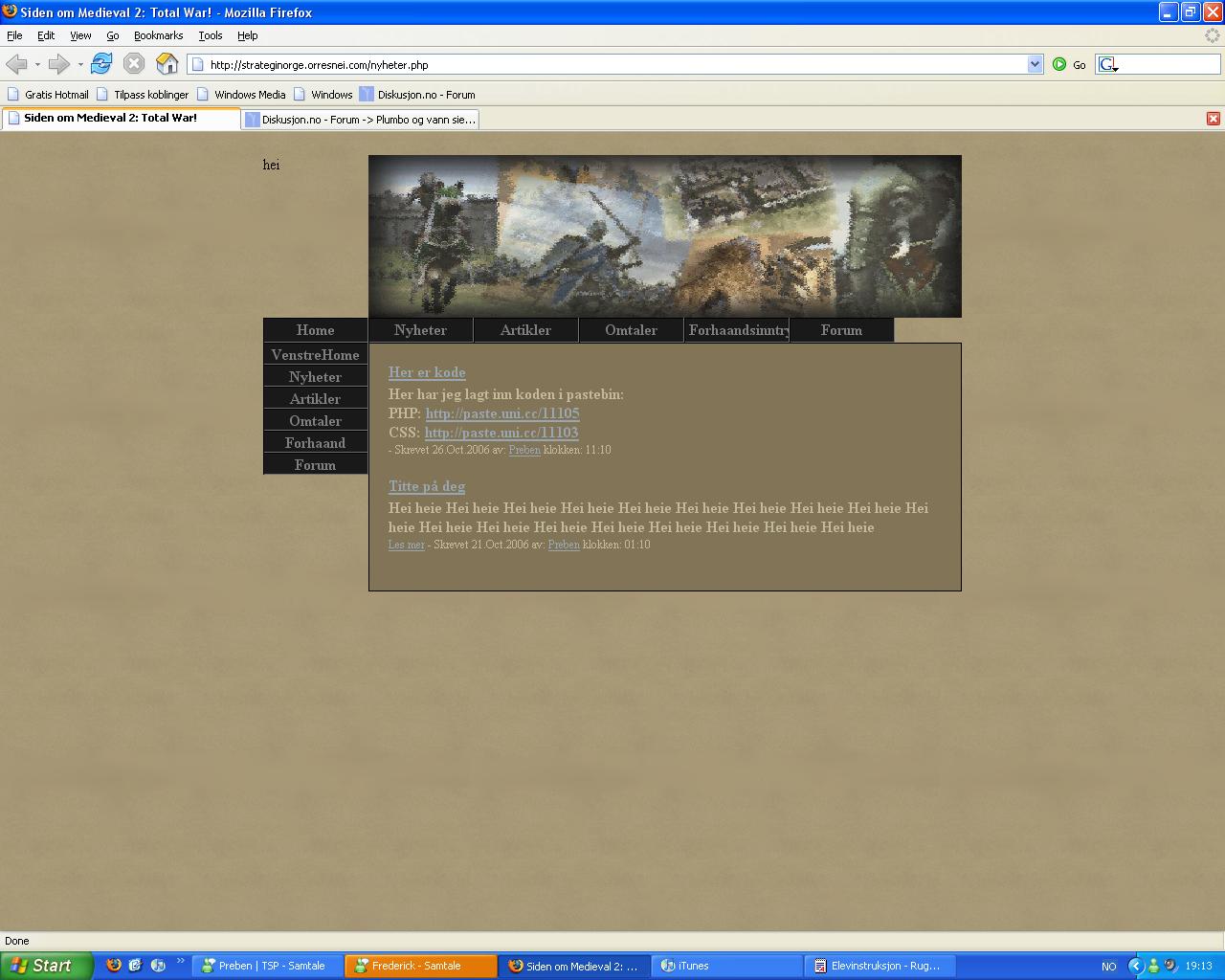
Task: Open the Tools menu
Action: [x=211, y=35]
